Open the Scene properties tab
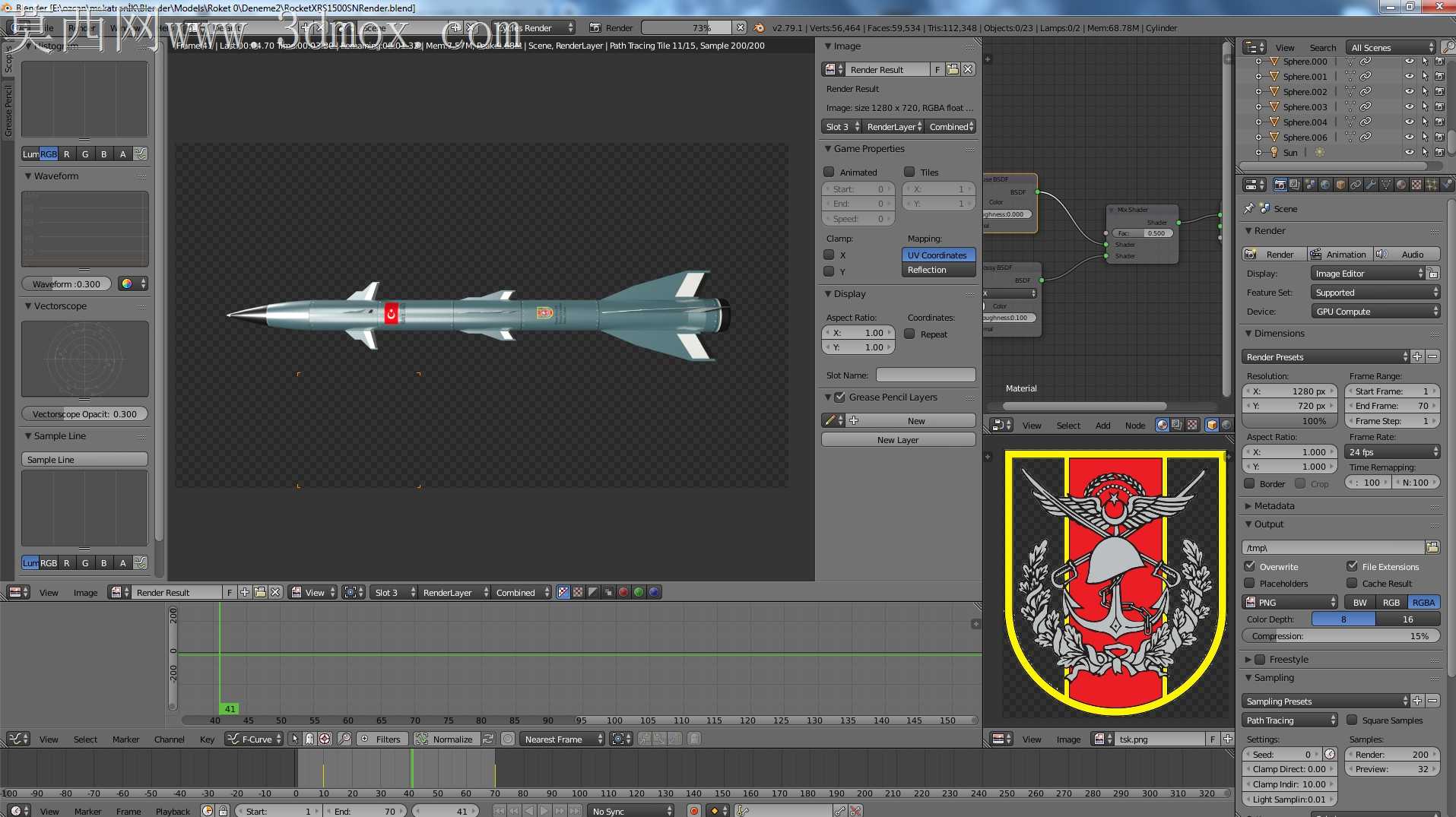Screen dimensions: 1456x817 [1310, 185]
